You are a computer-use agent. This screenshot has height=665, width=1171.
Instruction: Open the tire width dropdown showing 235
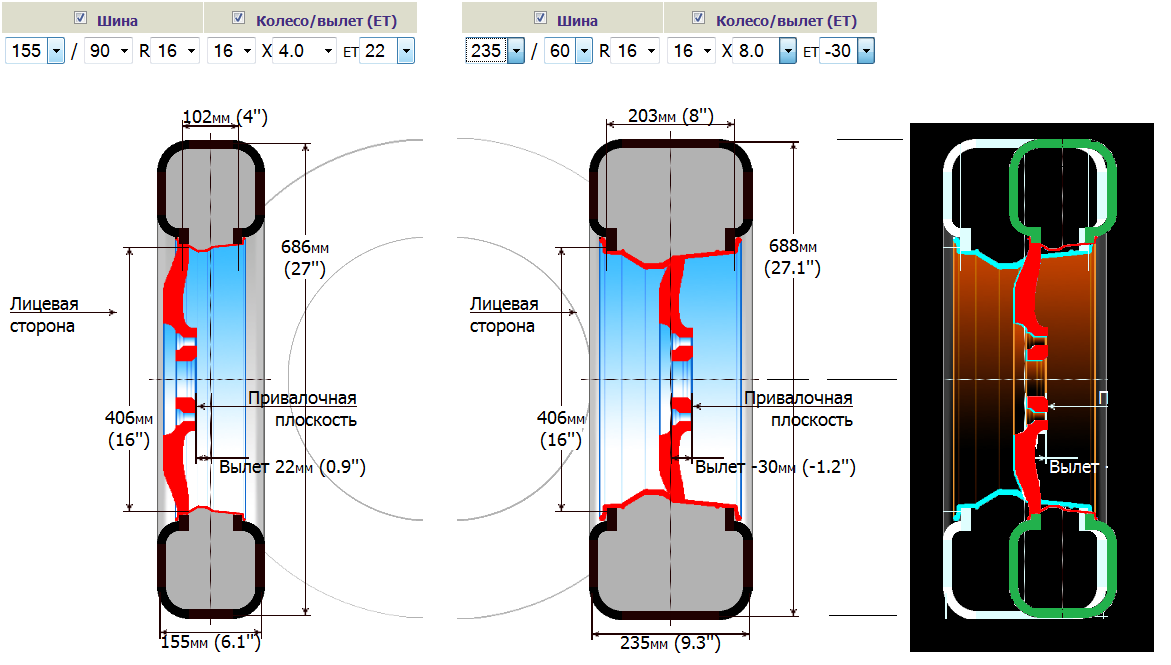[495, 51]
